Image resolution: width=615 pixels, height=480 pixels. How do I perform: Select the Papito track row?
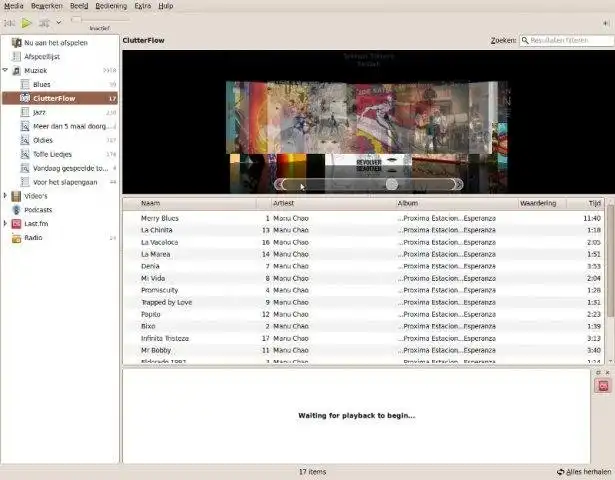click(364, 314)
